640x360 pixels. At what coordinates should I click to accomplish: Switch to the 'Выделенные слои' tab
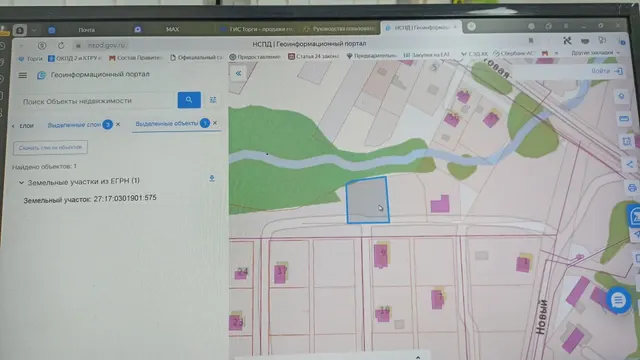[x=74, y=125]
